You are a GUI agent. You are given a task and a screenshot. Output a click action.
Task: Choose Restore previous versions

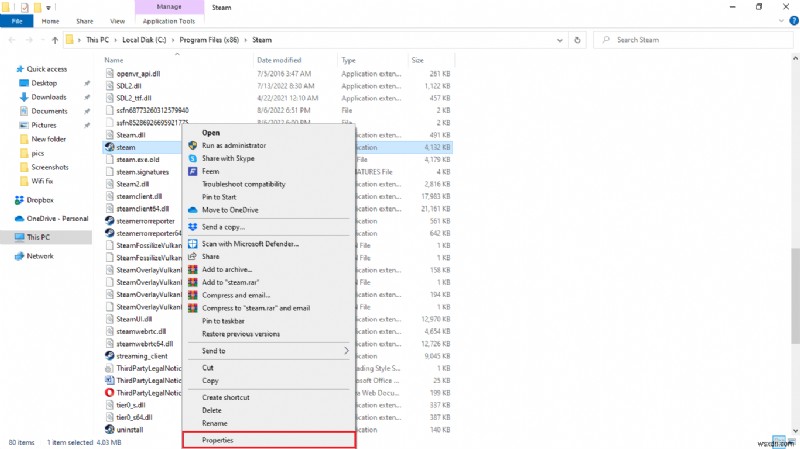pos(269,334)
